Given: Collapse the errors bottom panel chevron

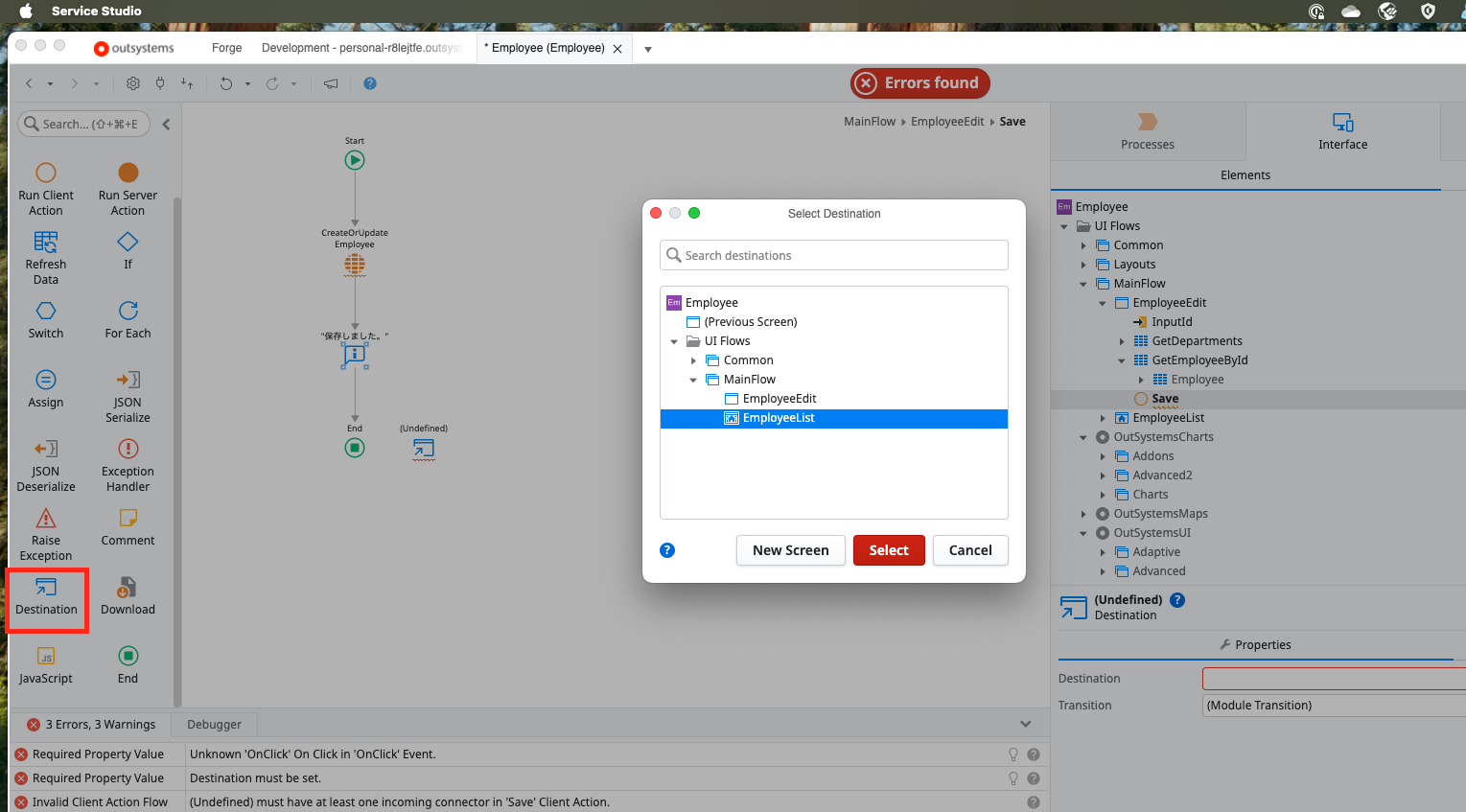Looking at the screenshot, I should (x=1026, y=724).
